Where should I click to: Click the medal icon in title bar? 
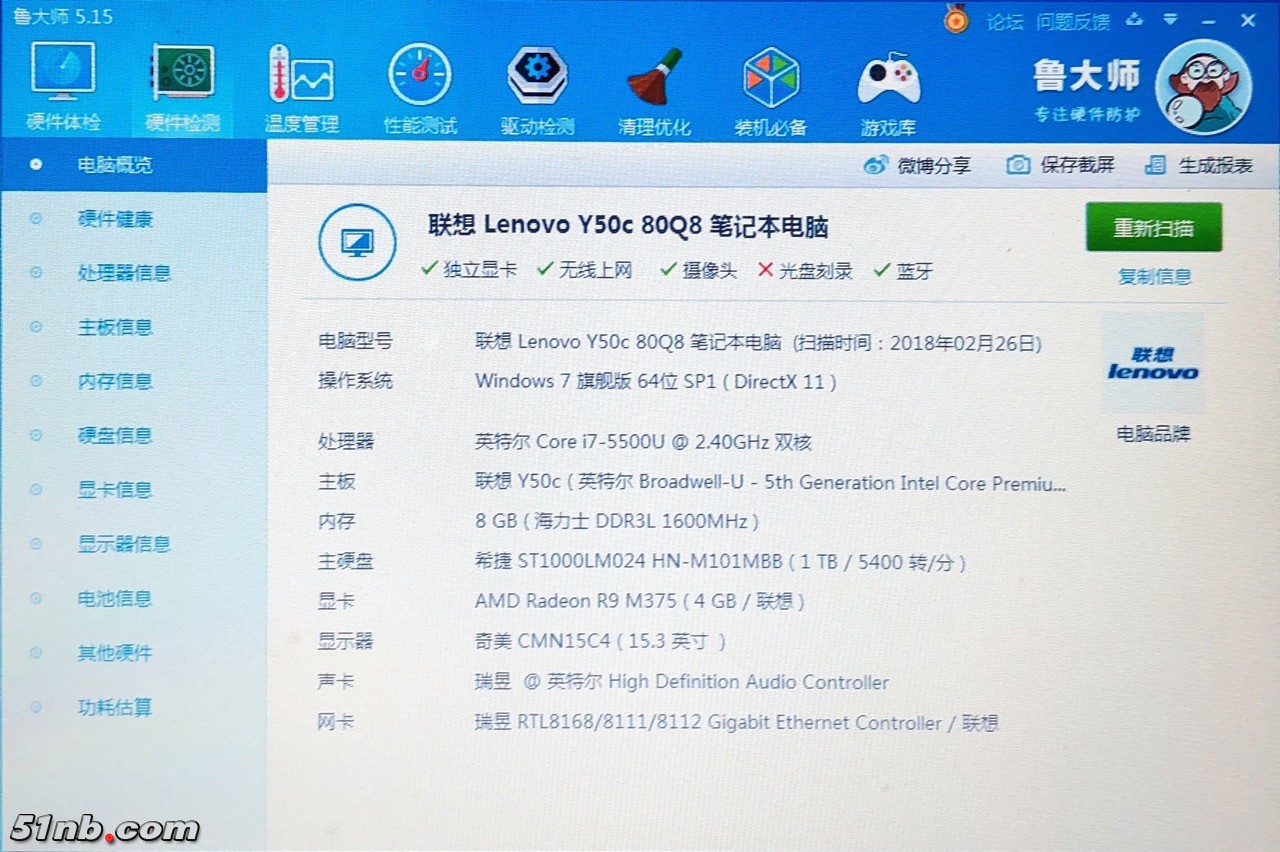tap(957, 20)
